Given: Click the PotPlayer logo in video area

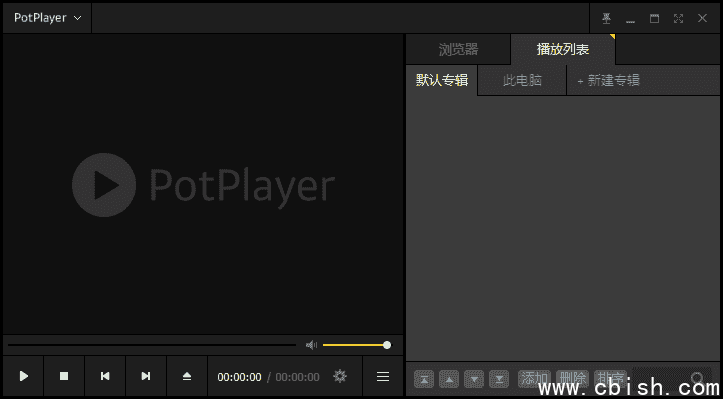Looking at the screenshot, I should click(203, 185).
